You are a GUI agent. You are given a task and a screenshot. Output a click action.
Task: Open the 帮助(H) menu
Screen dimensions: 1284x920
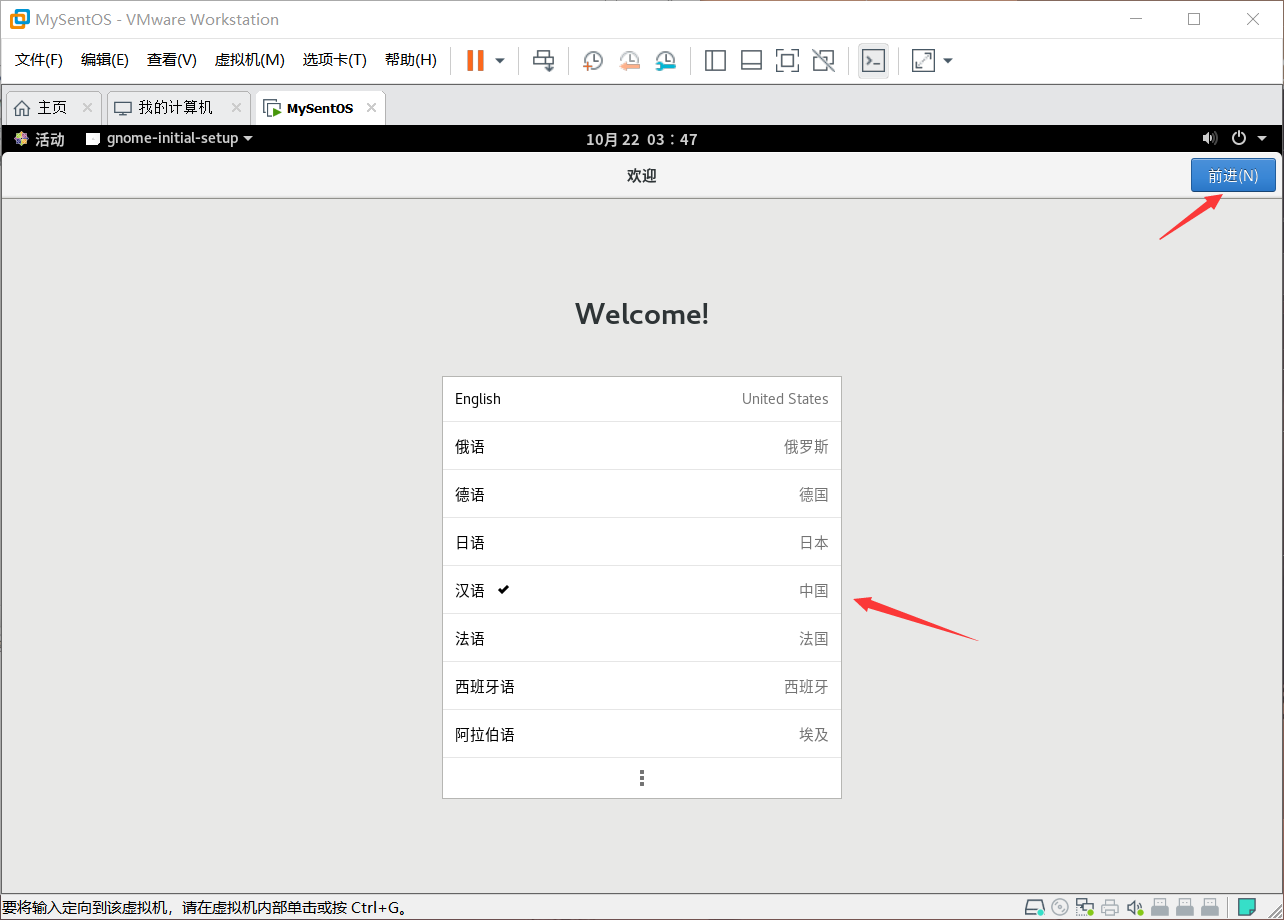[411, 60]
